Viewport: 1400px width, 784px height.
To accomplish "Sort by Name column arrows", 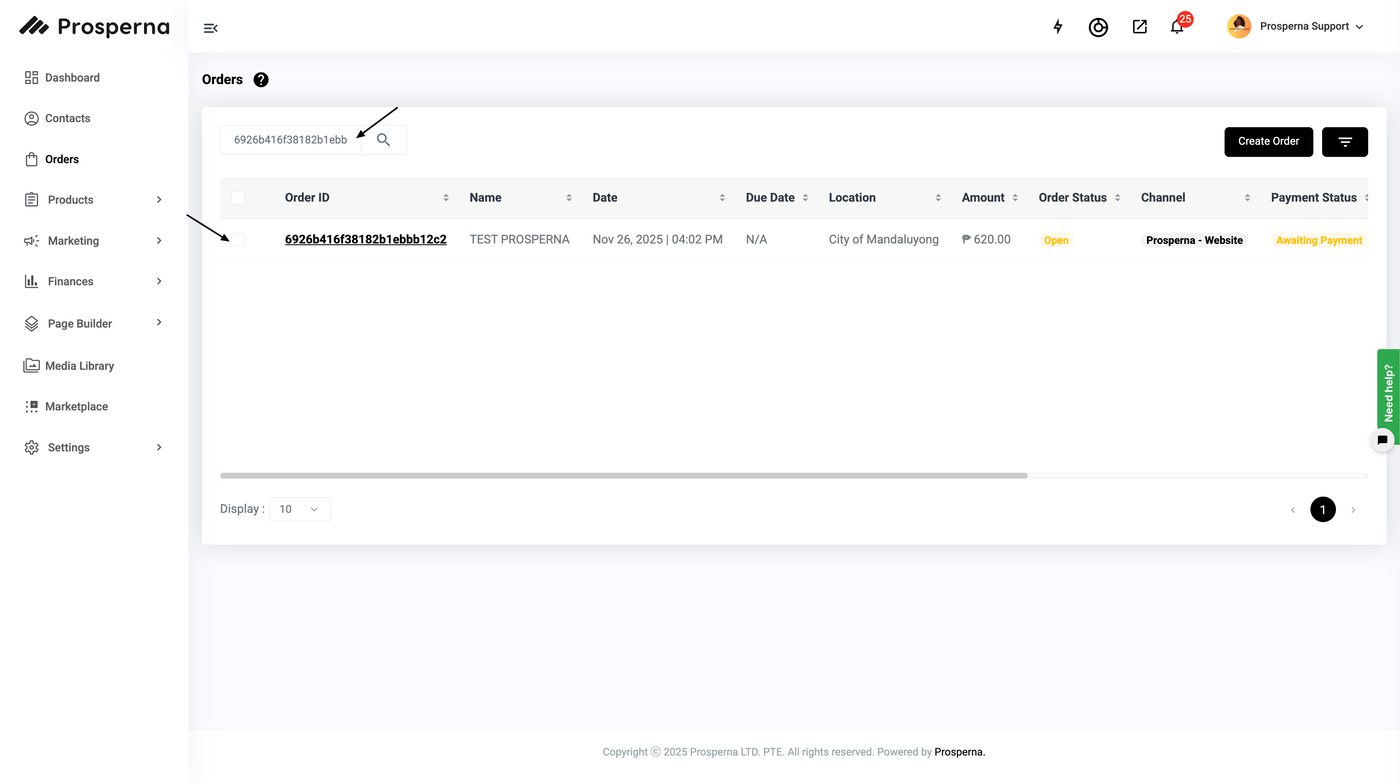I will coord(569,198).
